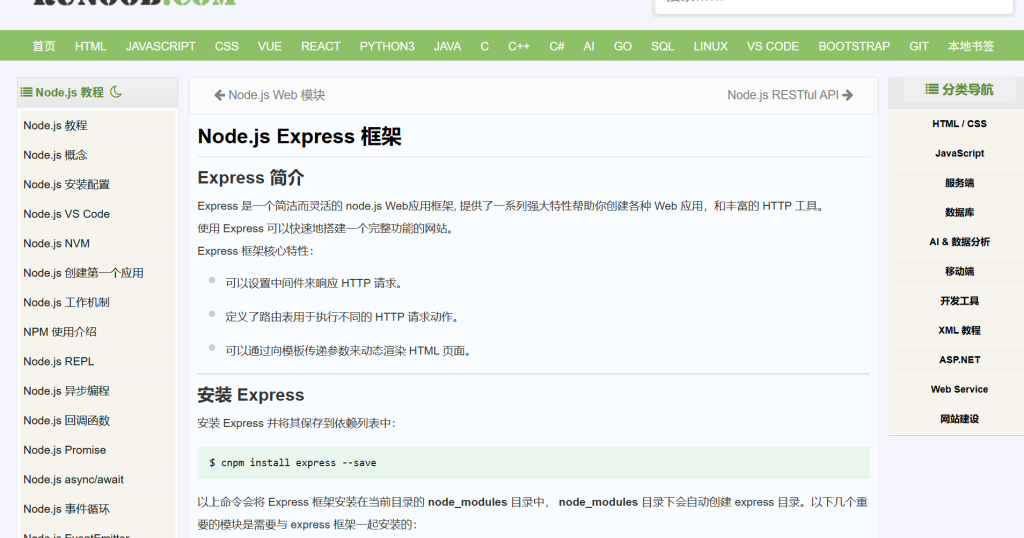Open the Node.js 安装配置 sidebar link
Screen dimensions: 1024x538
[x=67, y=184]
